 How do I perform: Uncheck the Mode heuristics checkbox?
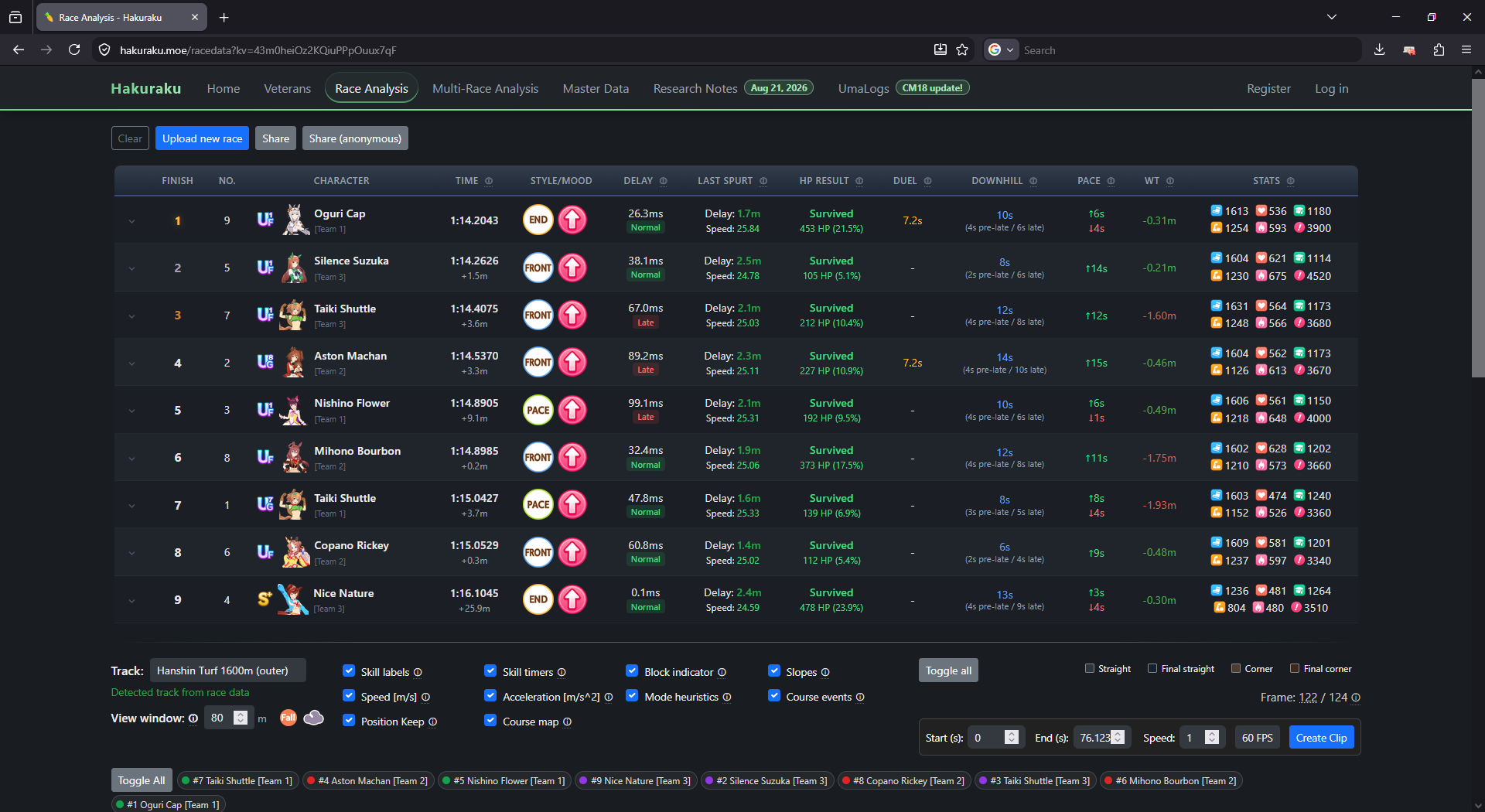(x=632, y=696)
